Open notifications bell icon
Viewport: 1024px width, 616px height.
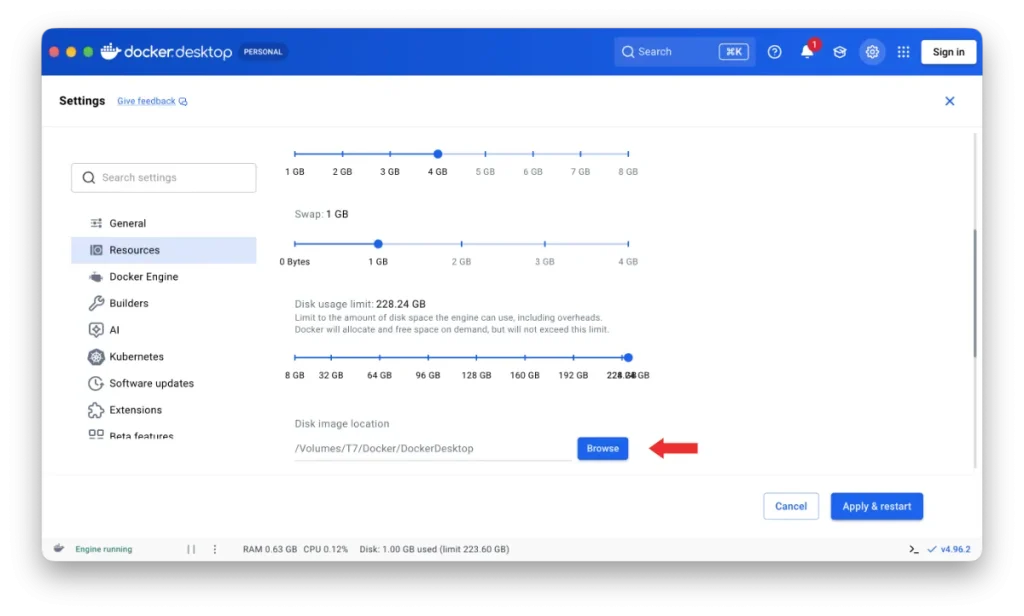coord(807,52)
